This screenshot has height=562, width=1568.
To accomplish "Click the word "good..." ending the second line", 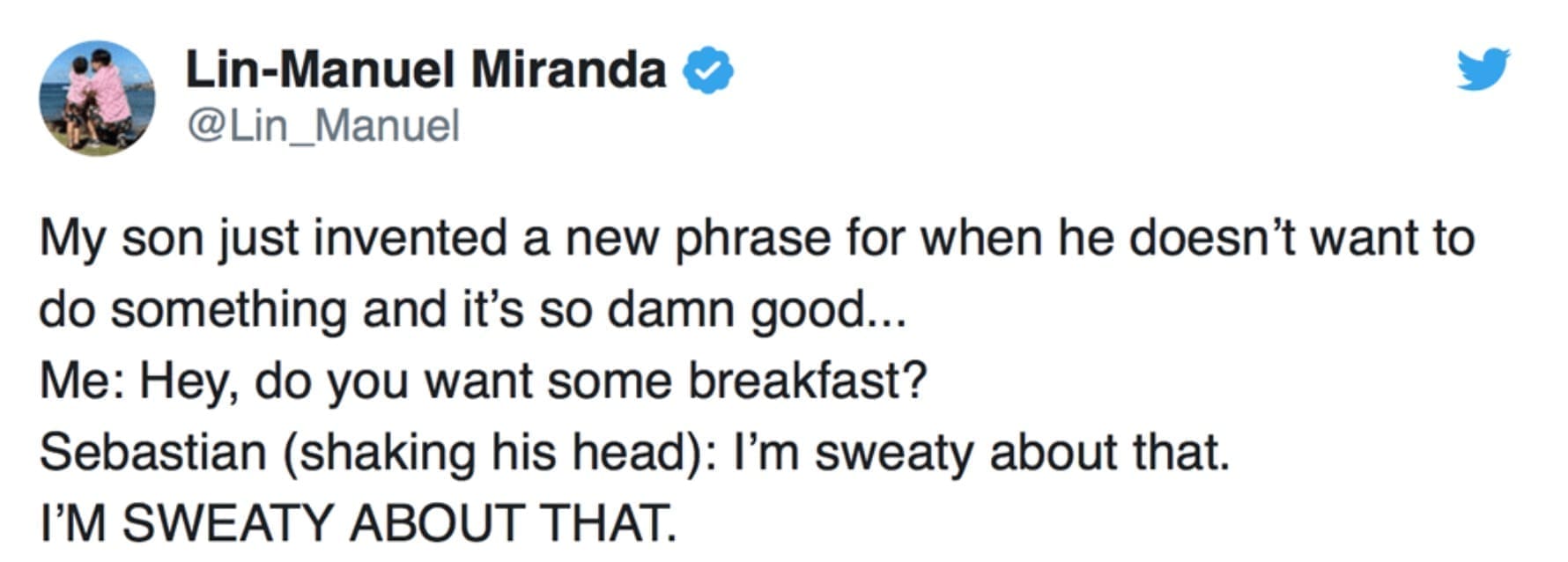I will [x=827, y=310].
